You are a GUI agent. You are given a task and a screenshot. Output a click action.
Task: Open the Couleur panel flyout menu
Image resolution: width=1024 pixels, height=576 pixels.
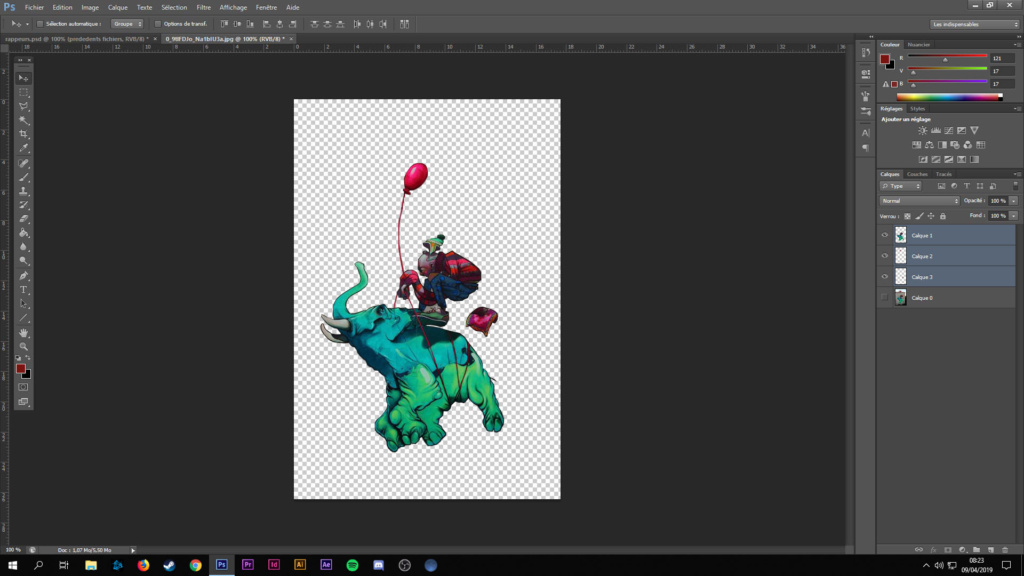pos(1016,45)
